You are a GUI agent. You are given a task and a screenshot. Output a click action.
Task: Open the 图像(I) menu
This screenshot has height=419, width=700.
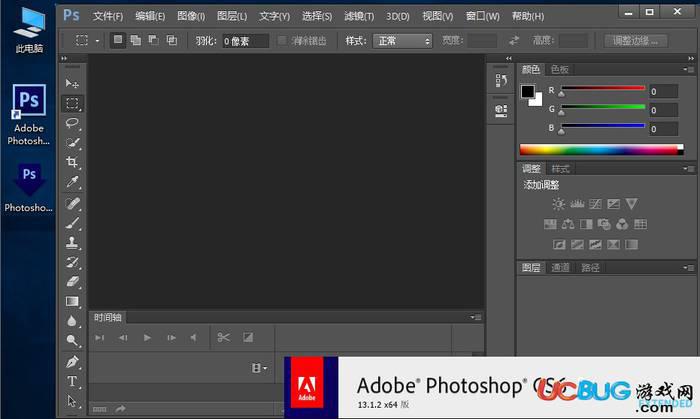(x=191, y=17)
